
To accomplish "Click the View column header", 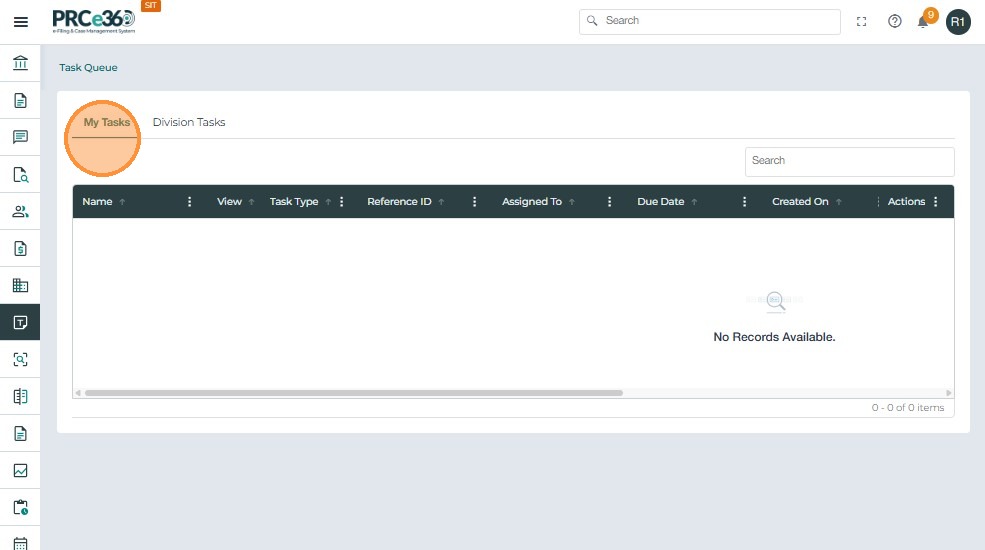I will (x=229, y=202).
